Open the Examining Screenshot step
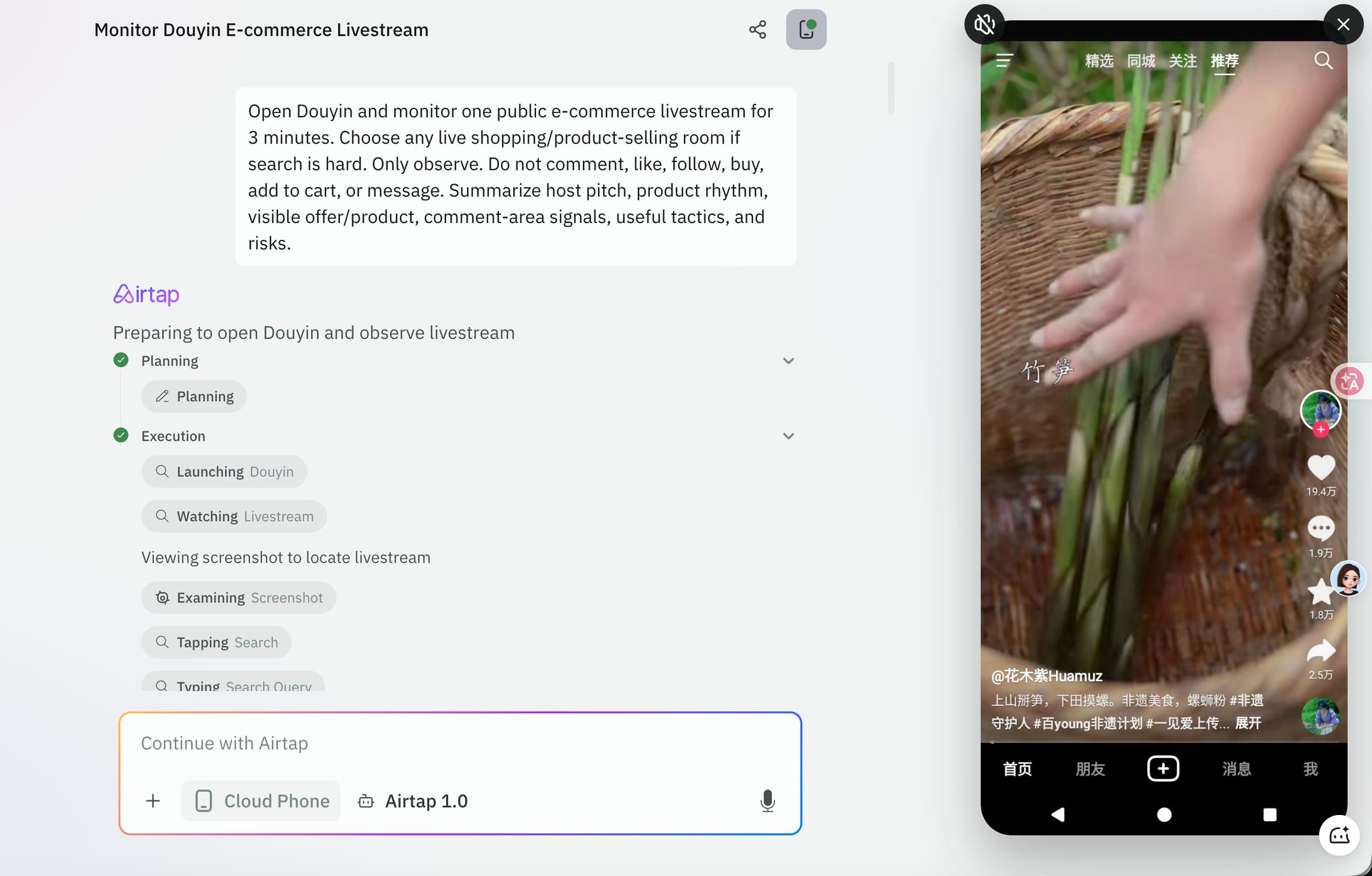This screenshot has height=876, width=1372. (238, 597)
